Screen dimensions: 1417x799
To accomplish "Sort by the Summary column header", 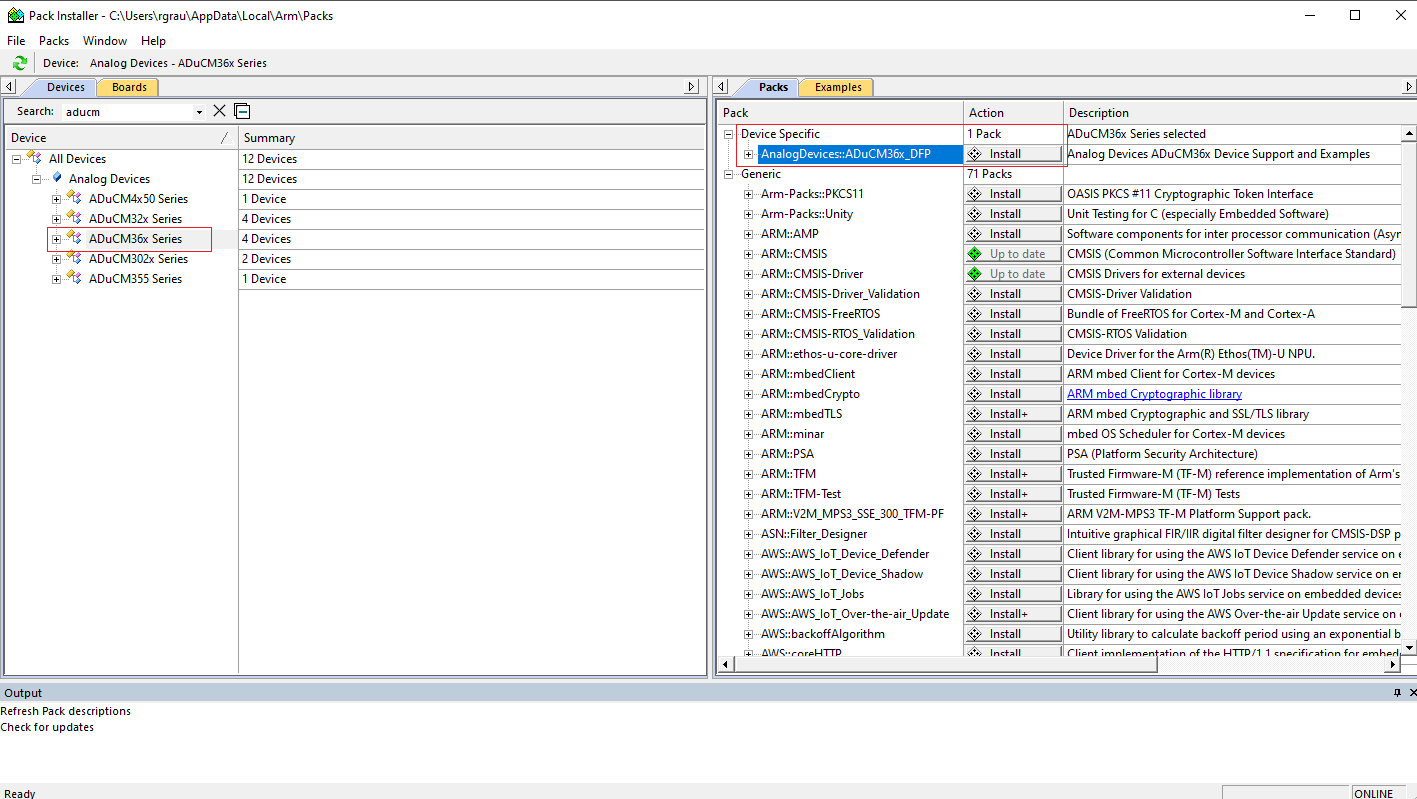I will (x=472, y=138).
